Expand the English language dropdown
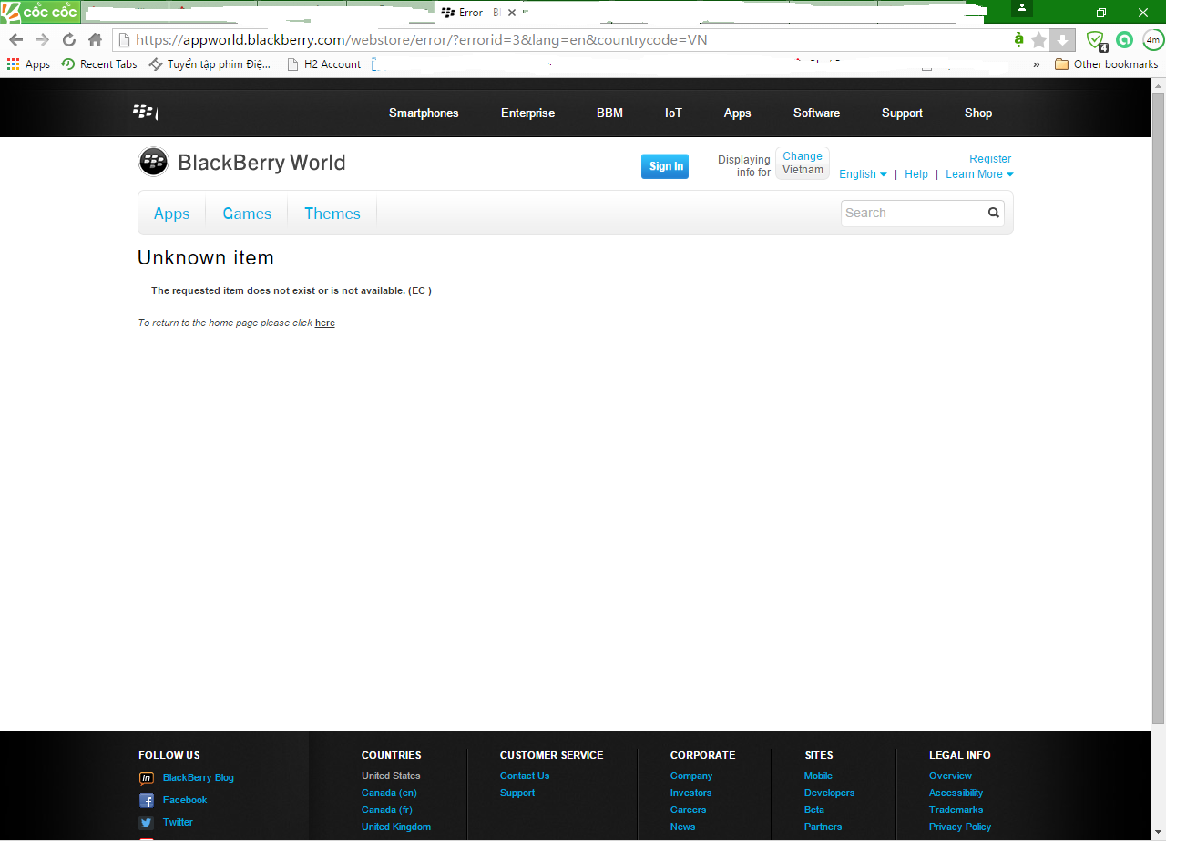This screenshot has width=1181, height=841. pos(862,174)
